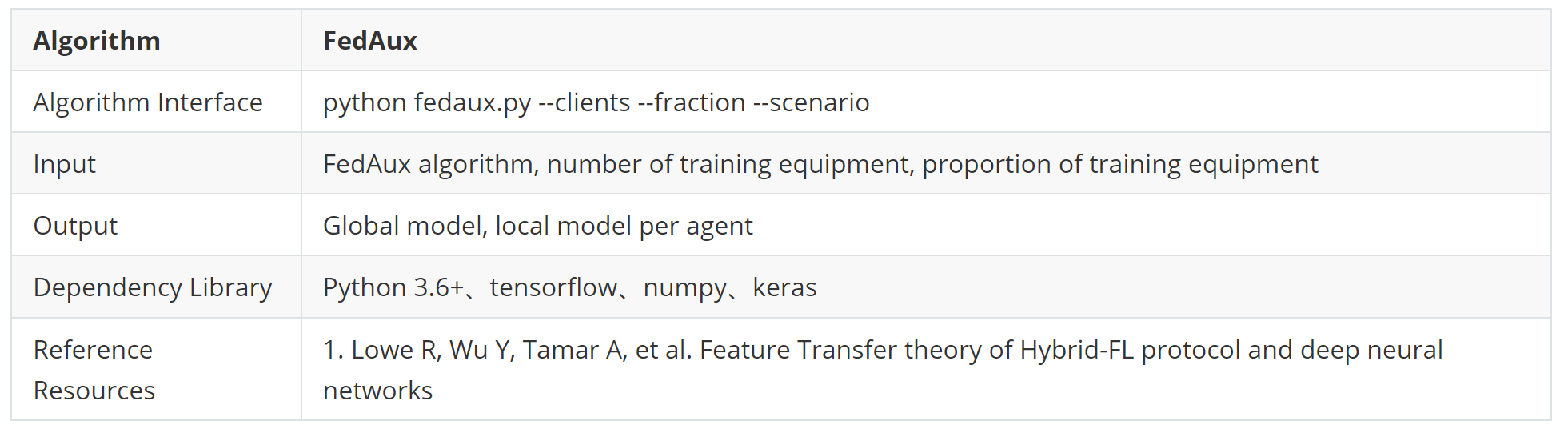This screenshot has width=1568, height=445.
Task: Click the --clients argument text
Action: pyautogui.click(x=585, y=102)
